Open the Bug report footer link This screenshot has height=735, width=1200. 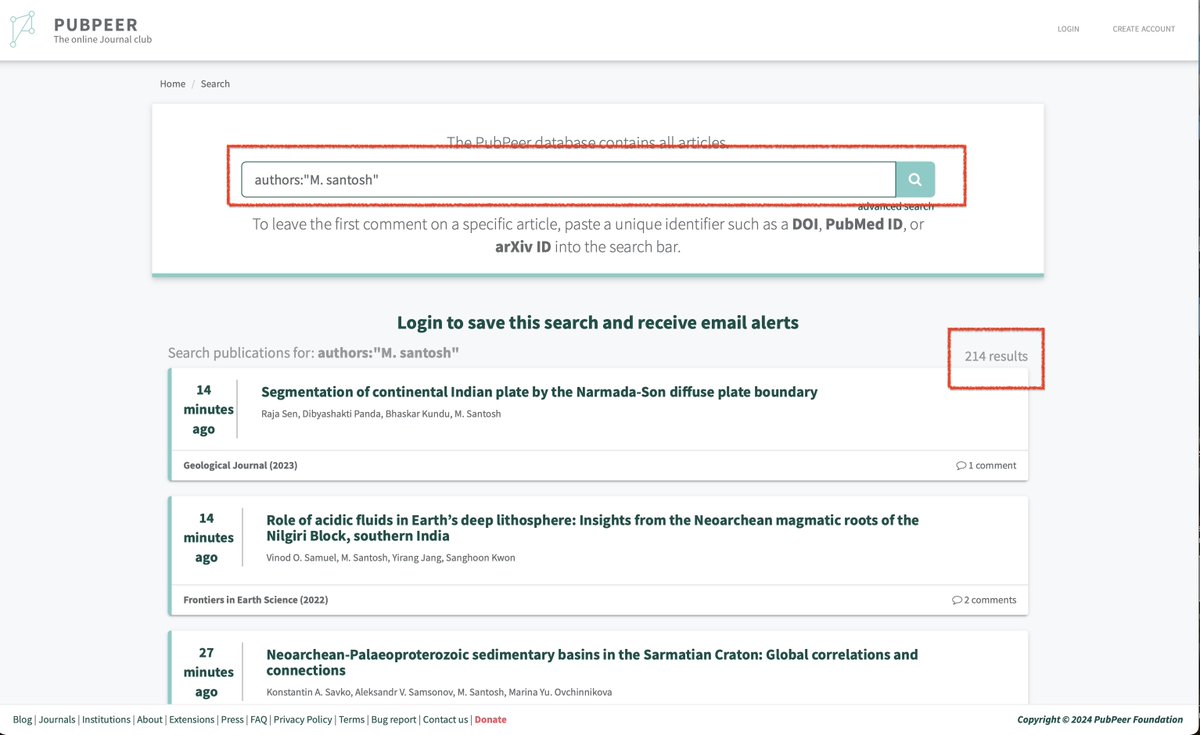tap(393, 720)
